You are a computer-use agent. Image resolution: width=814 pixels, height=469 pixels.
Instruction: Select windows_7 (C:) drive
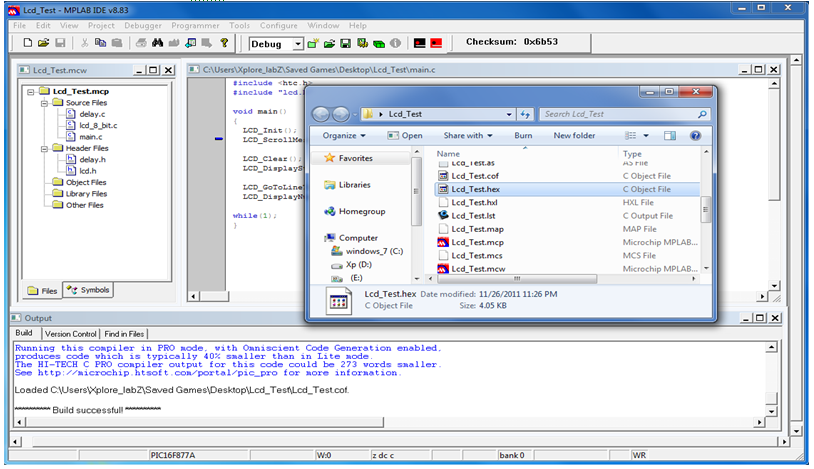[374, 251]
